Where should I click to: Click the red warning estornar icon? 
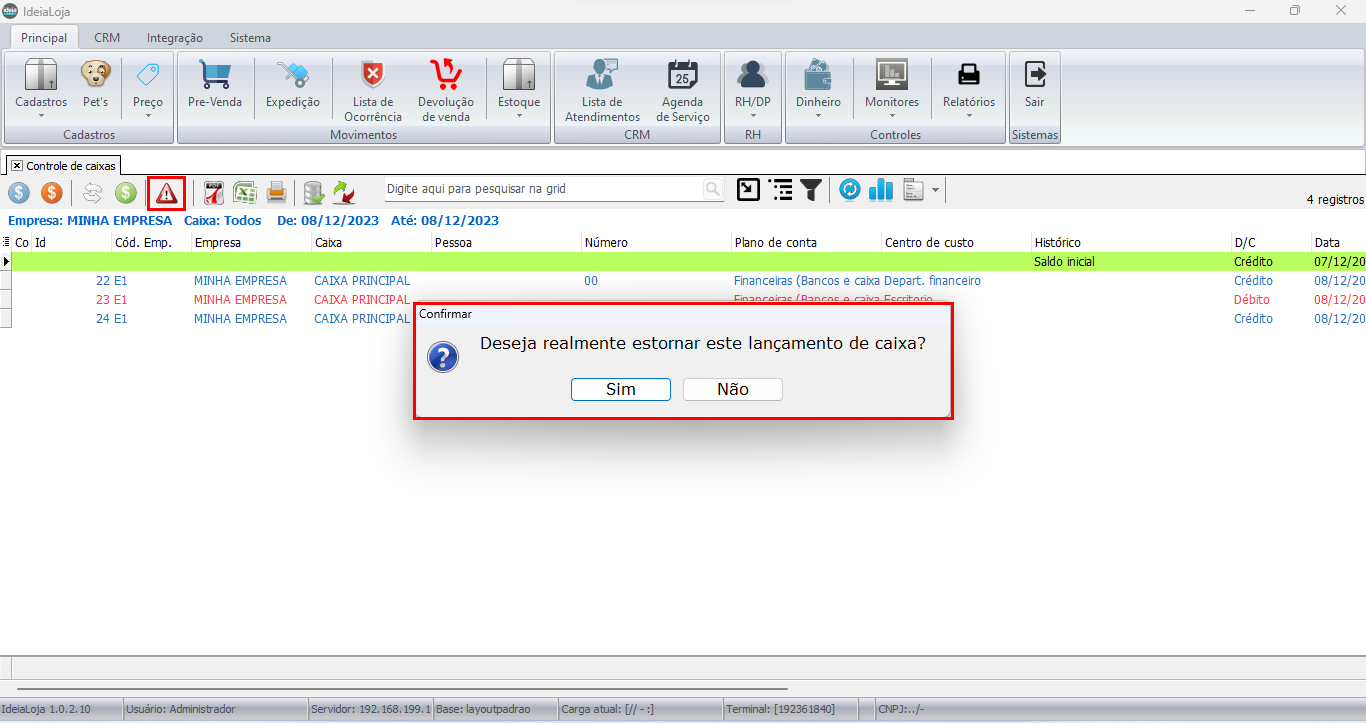[x=166, y=192]
